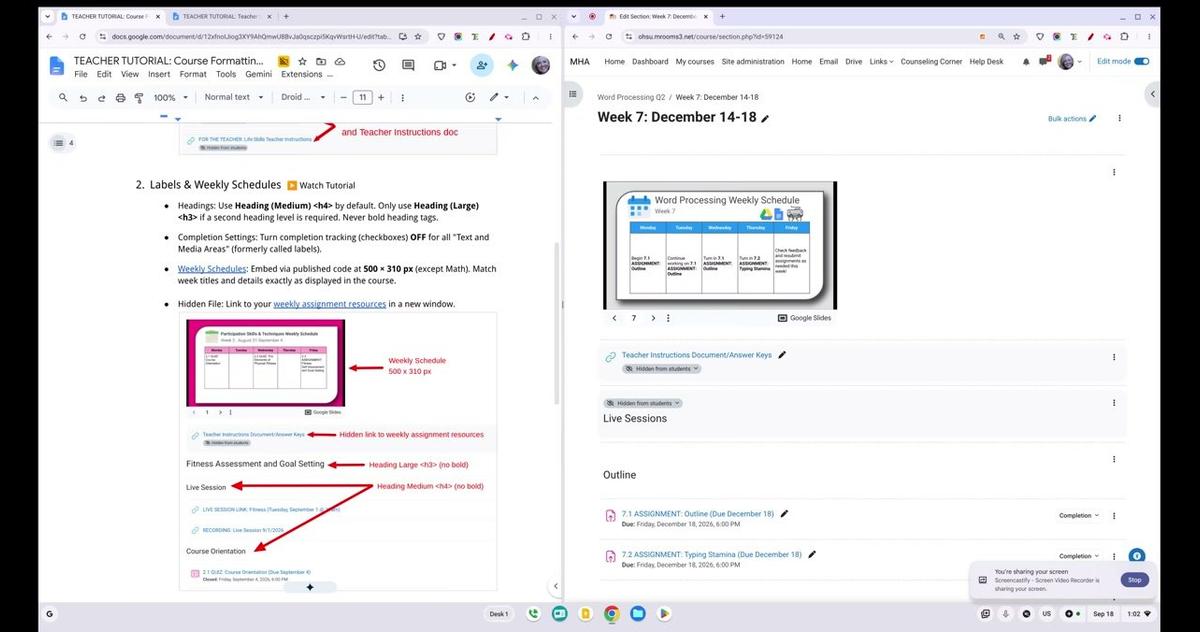The height and width of the screenshot is (632, 1200).
Task: Check cloud save status icon in Docs
Action: point(340,61)
